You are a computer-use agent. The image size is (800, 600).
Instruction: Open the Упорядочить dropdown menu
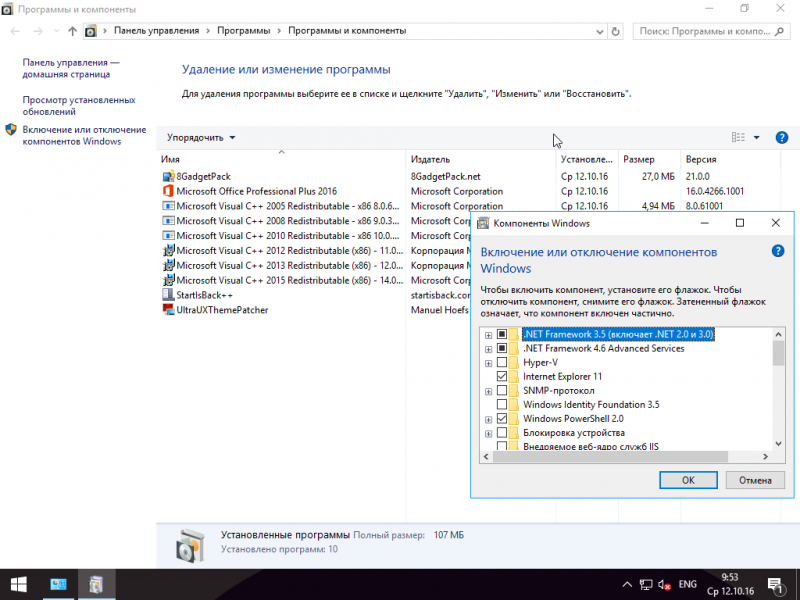click(201, 138)
